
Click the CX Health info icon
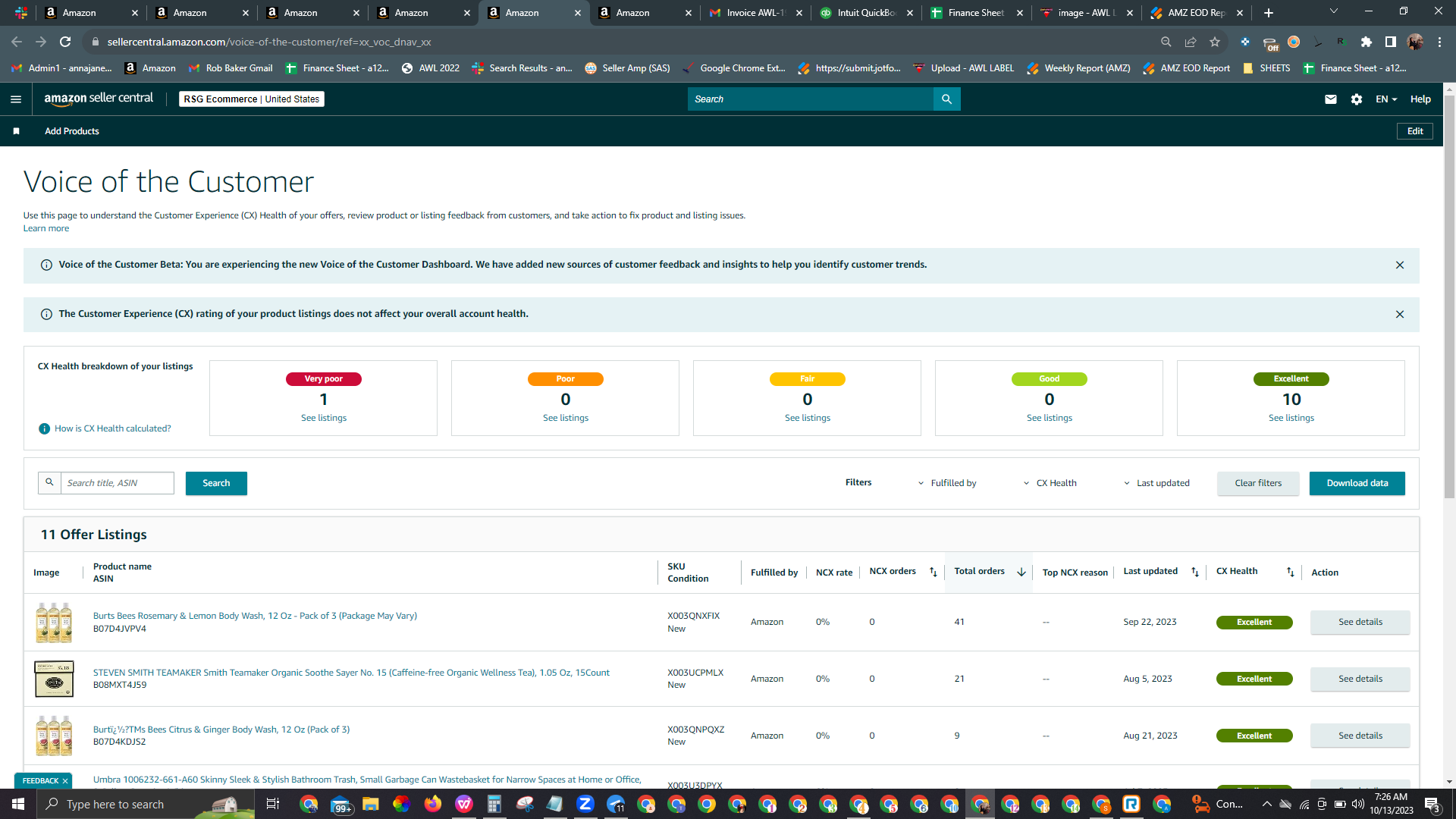pyautogui.click(x=44, y=429)
